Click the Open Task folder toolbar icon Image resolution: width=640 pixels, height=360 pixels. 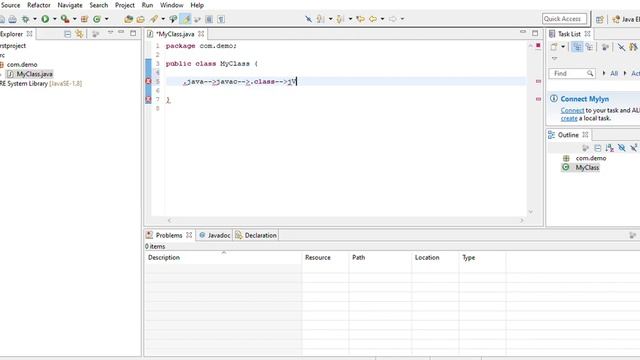tap(141, 19)
